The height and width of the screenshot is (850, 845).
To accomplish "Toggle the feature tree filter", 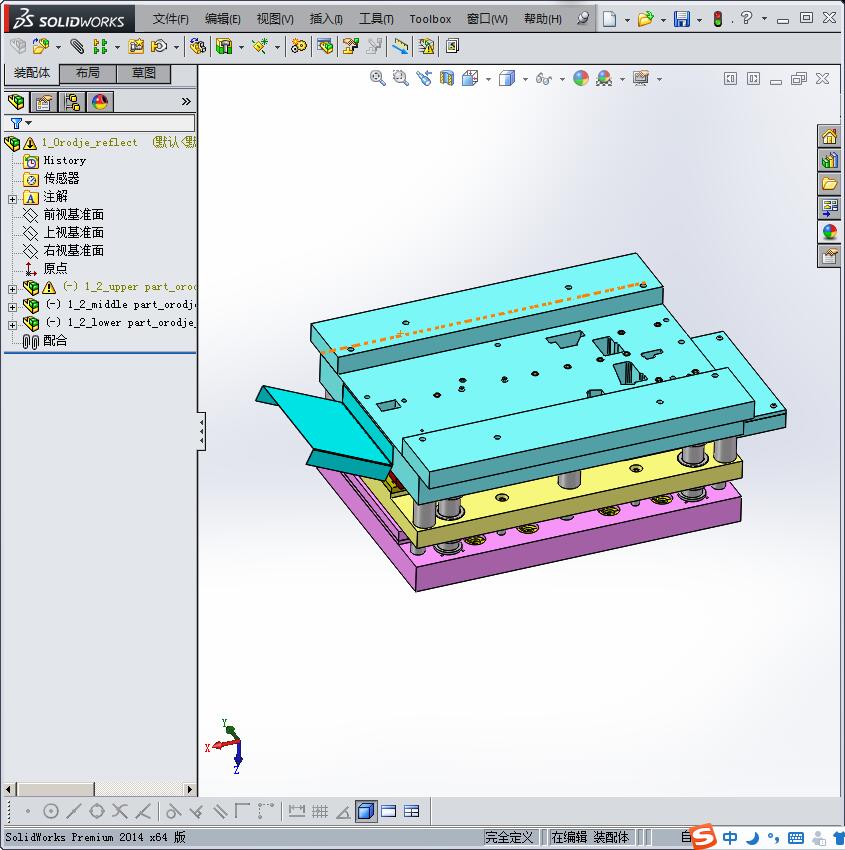I will (14, 122).
